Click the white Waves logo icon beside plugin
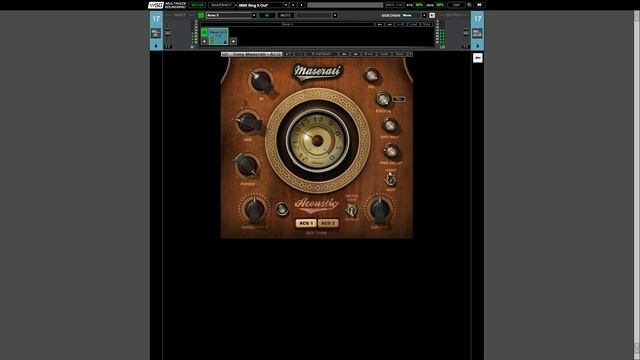 pyautogui.click(x=478, y=58)
